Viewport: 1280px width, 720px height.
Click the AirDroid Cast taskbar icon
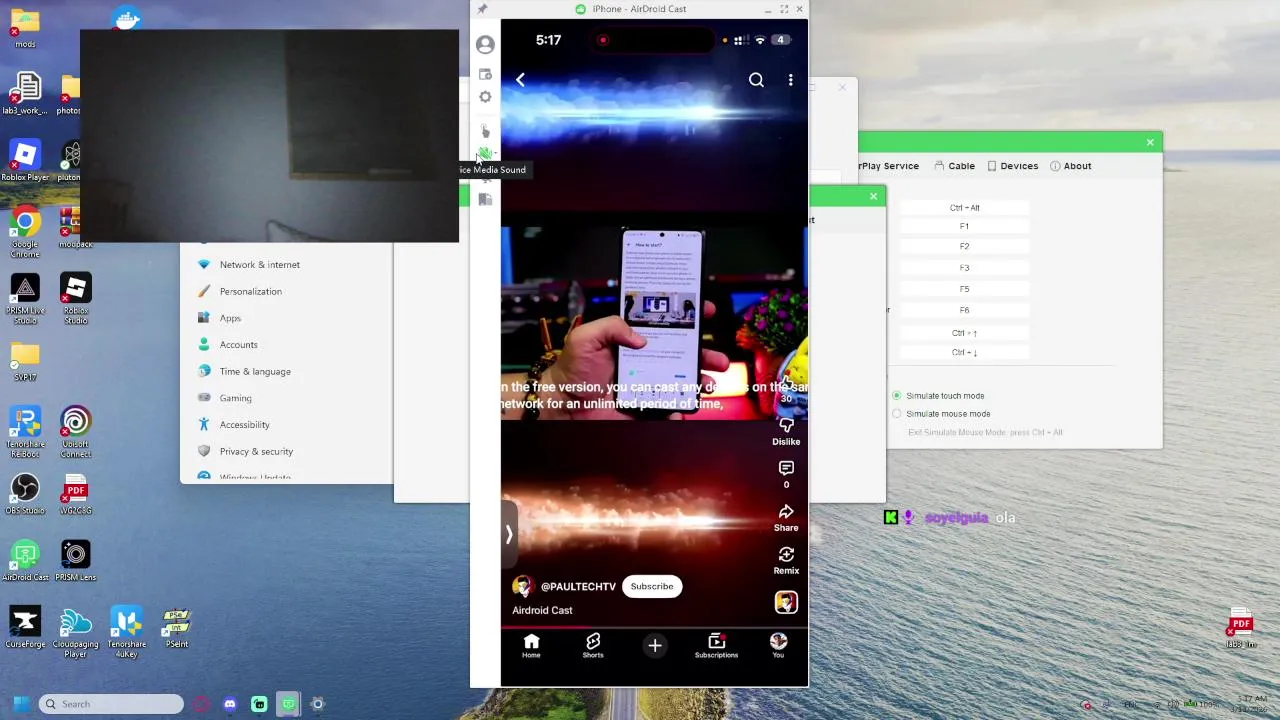coord(288,704)
